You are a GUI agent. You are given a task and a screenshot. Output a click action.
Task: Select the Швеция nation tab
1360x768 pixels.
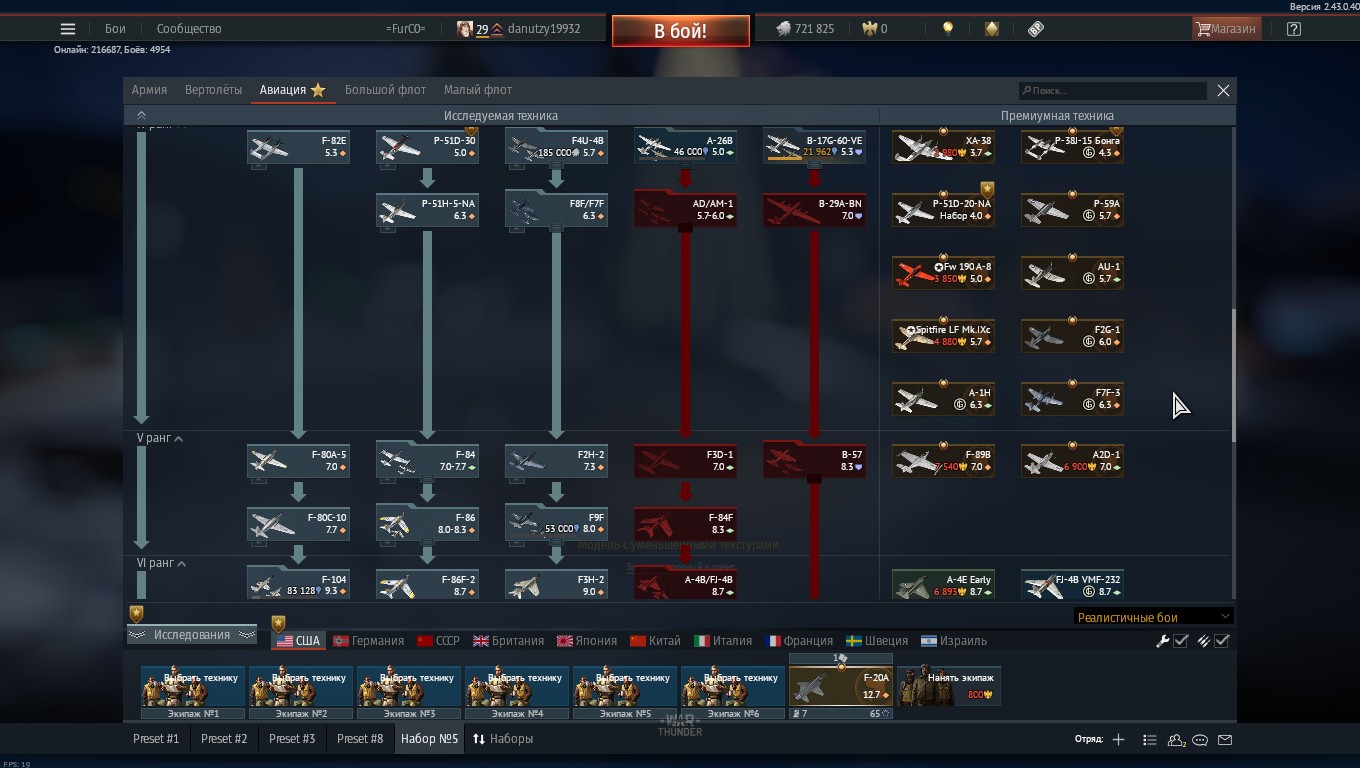pyautogui.click(x=877, y=641)
